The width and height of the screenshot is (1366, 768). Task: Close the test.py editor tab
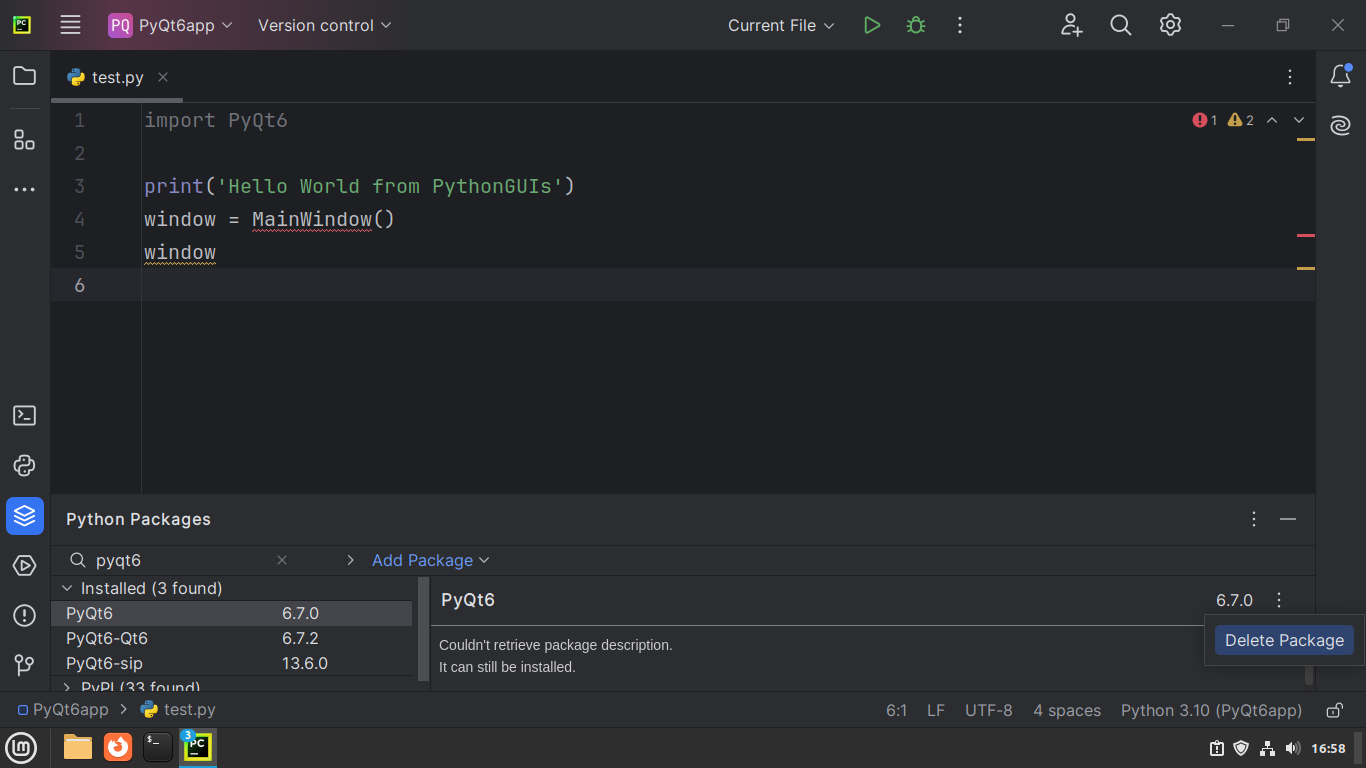(163, 77)
